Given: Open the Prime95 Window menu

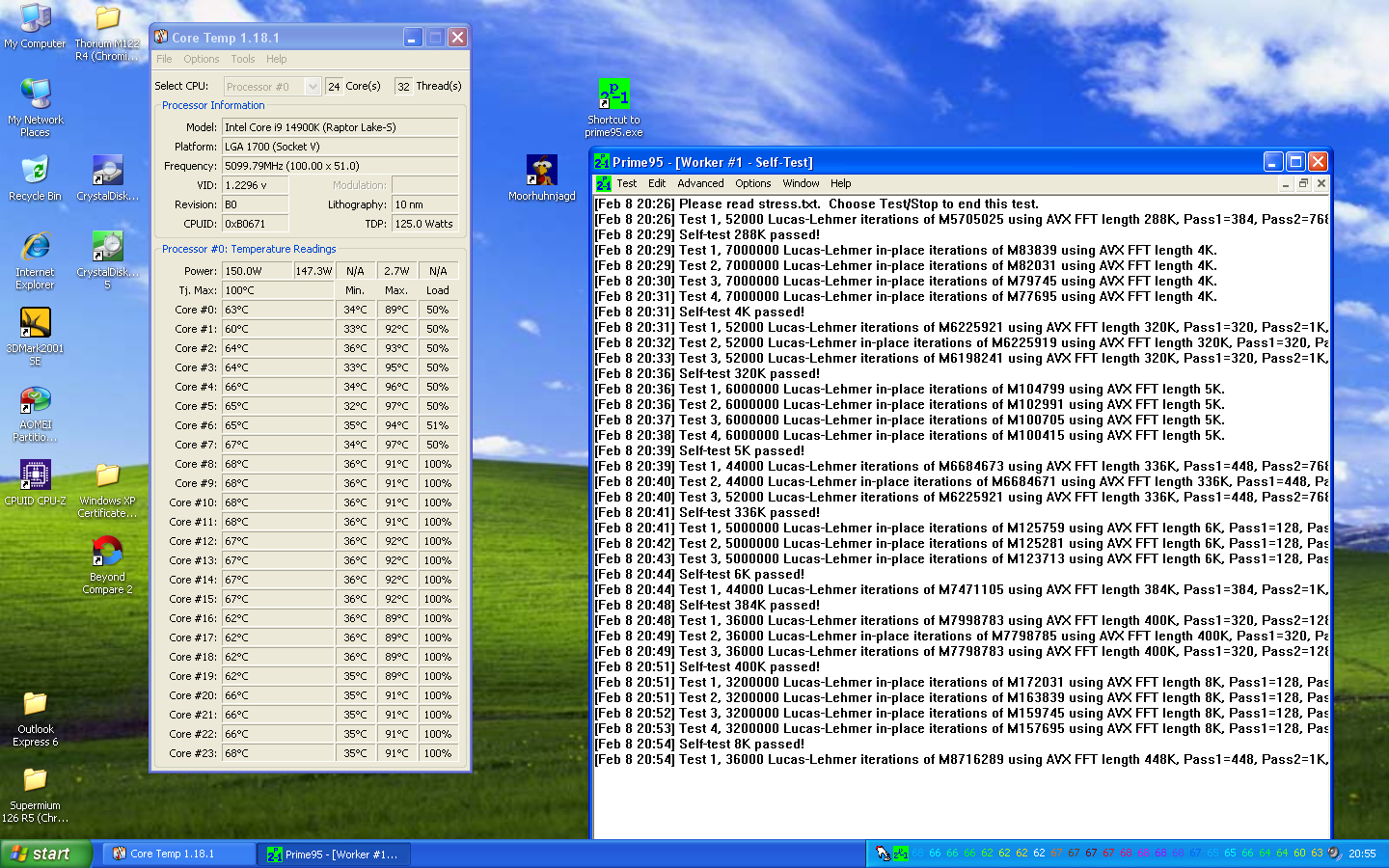Looking at the screenshot, I should 801,183.
